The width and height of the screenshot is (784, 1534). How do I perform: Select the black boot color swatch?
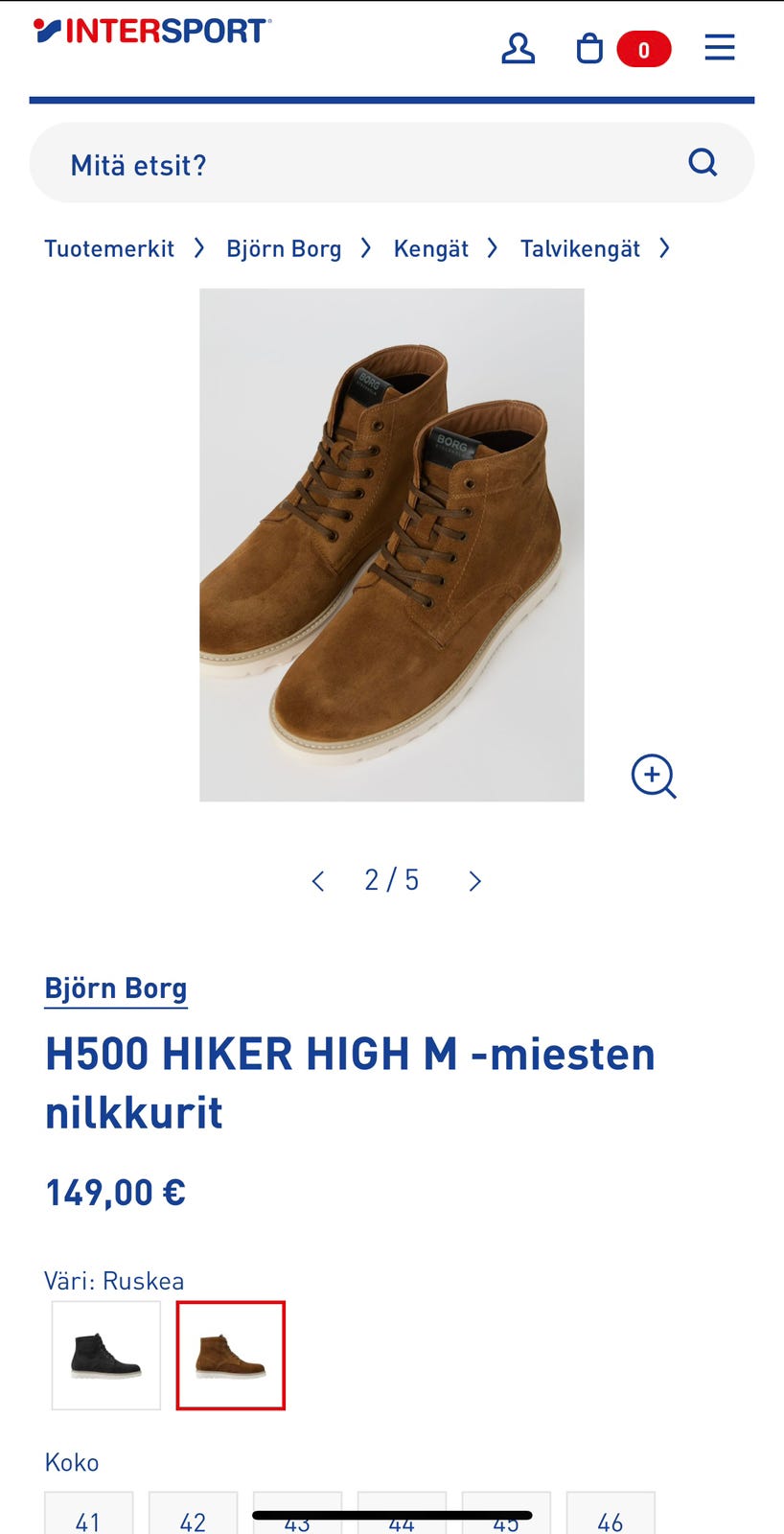tap(106, 1356)
